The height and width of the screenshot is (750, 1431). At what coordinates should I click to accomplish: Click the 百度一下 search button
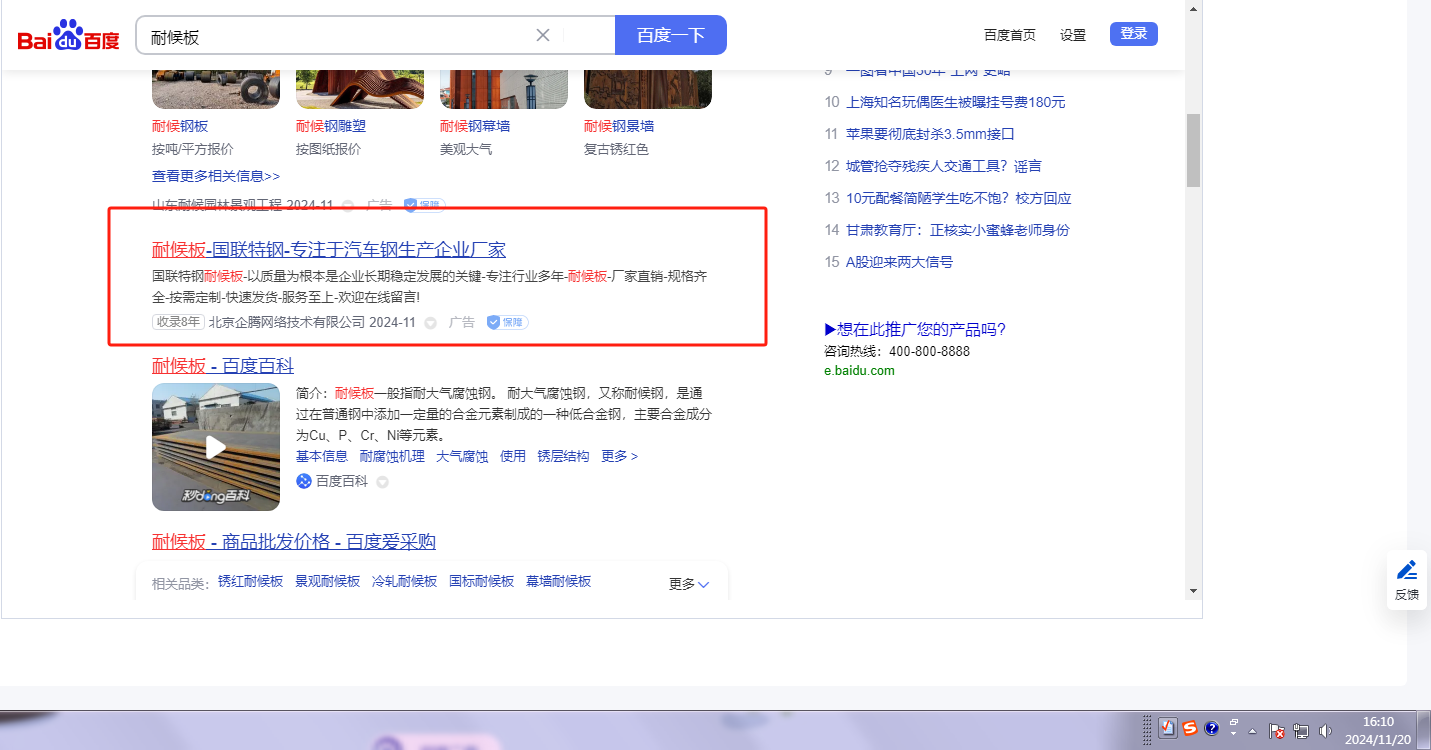(670, 35)
